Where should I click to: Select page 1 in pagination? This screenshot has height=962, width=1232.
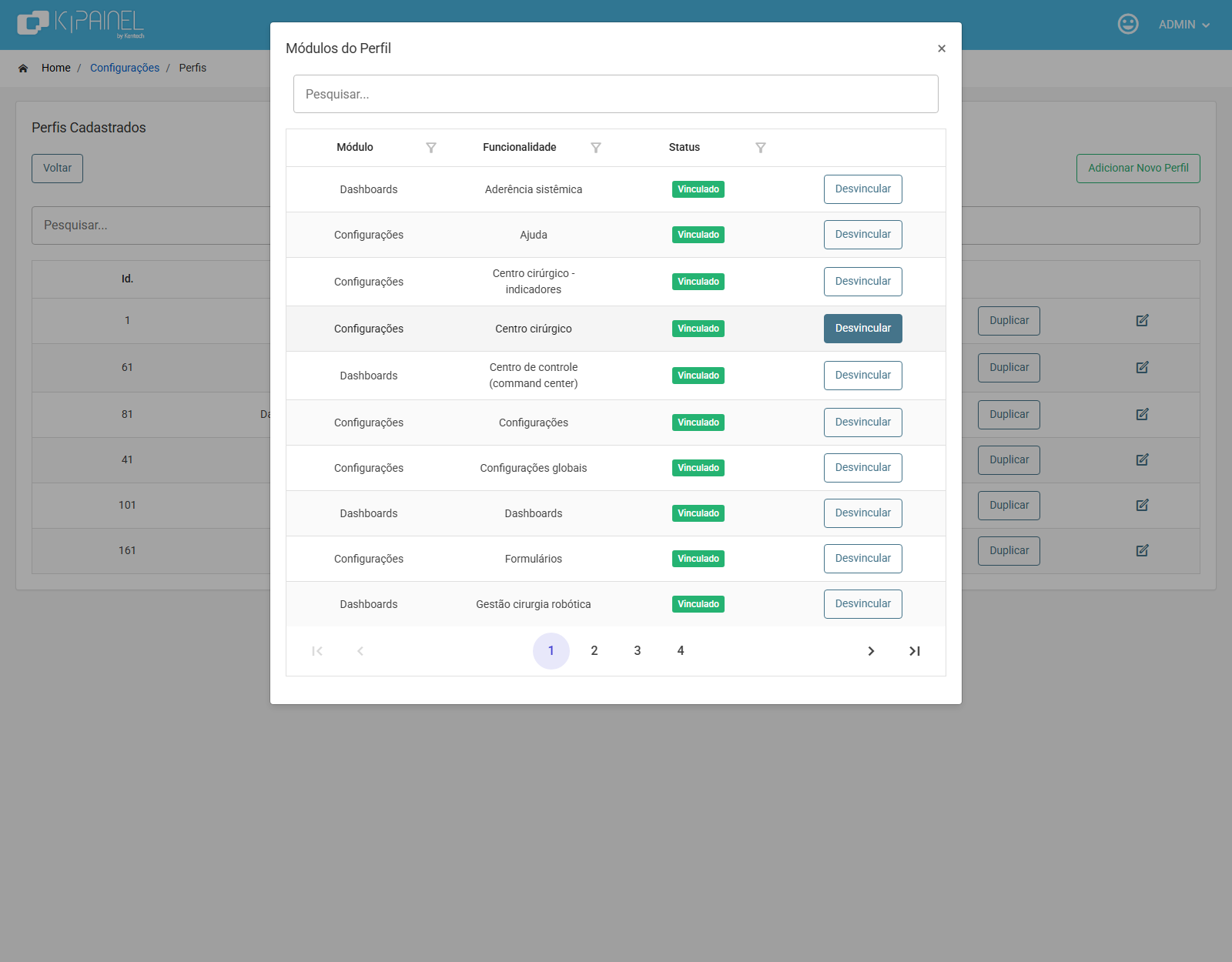(551, 651)
